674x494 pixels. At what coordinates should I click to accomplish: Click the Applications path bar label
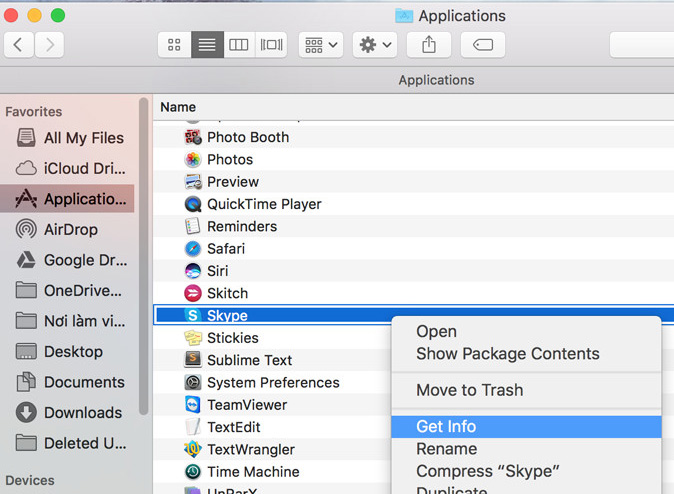436,80
